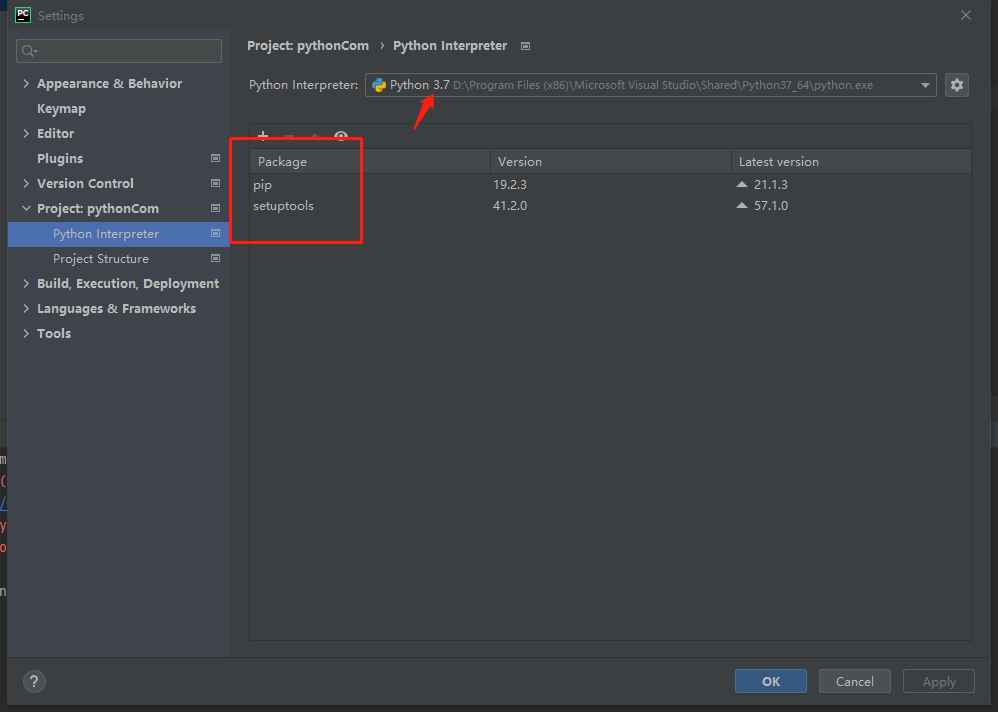Click the settings search field
Viewport: 998px width, 712px height.
tap(118, 50)
